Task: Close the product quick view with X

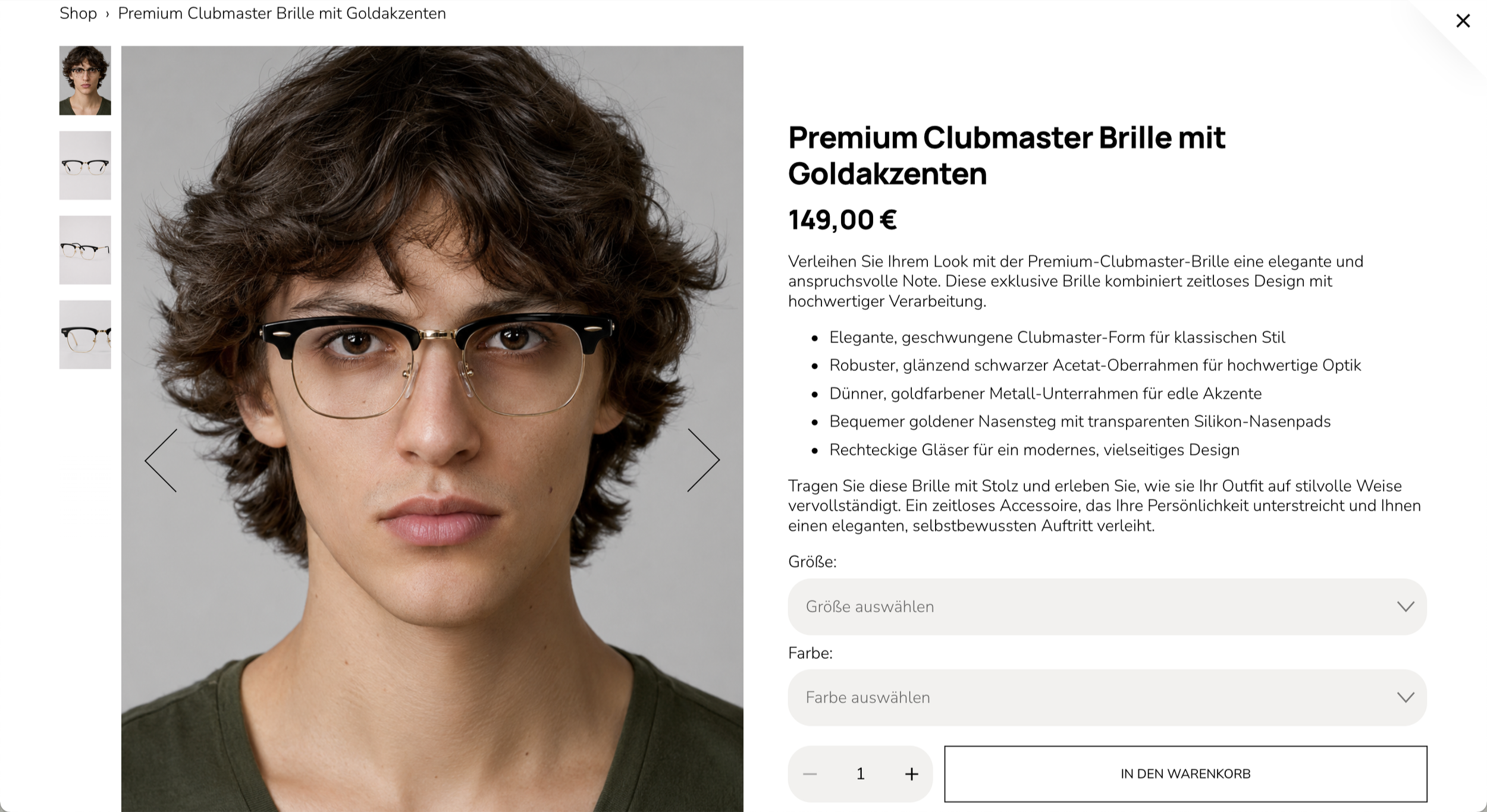Action: (x=1463, y=21)
